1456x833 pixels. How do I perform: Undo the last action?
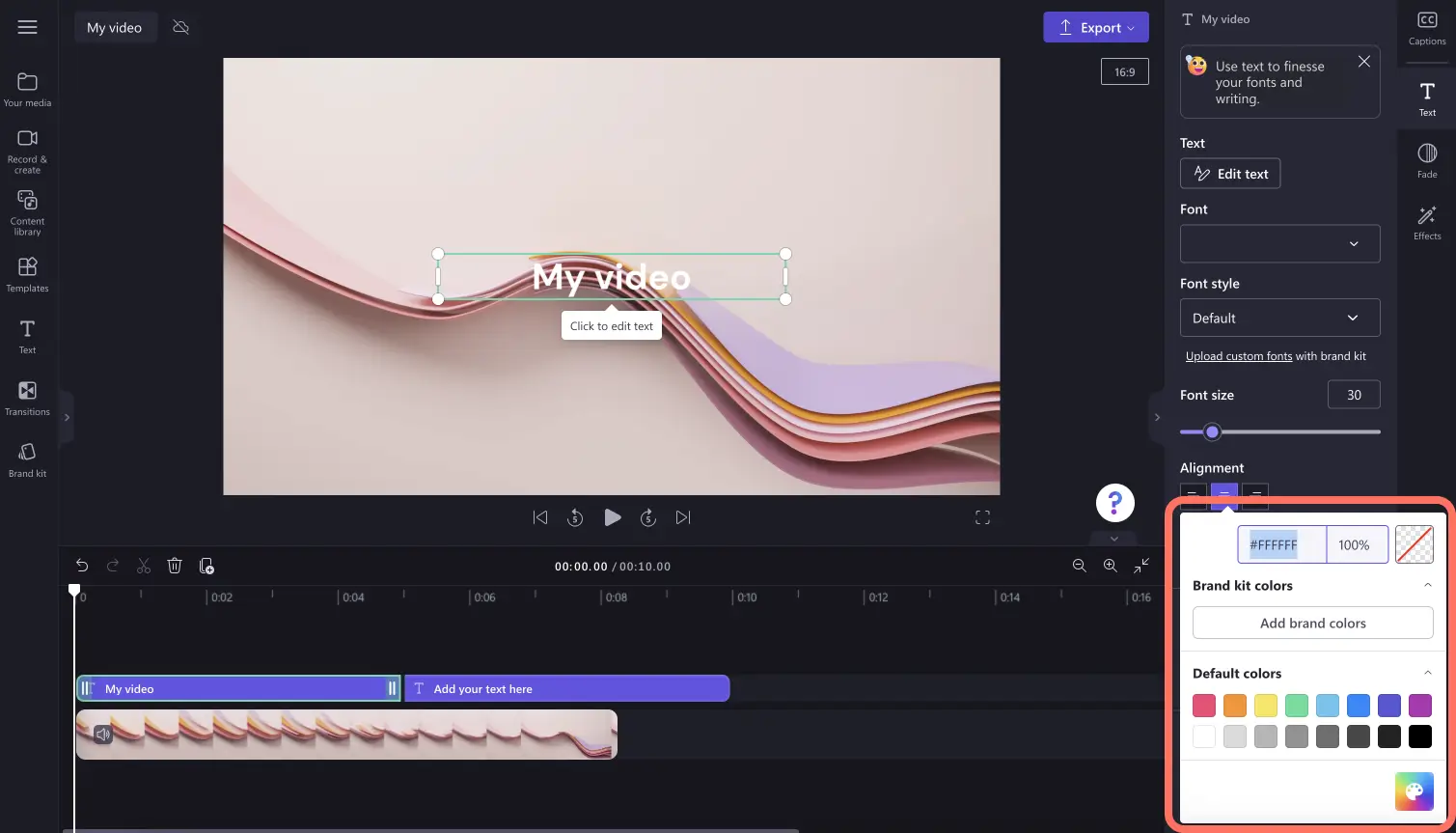tap(82, 566)
